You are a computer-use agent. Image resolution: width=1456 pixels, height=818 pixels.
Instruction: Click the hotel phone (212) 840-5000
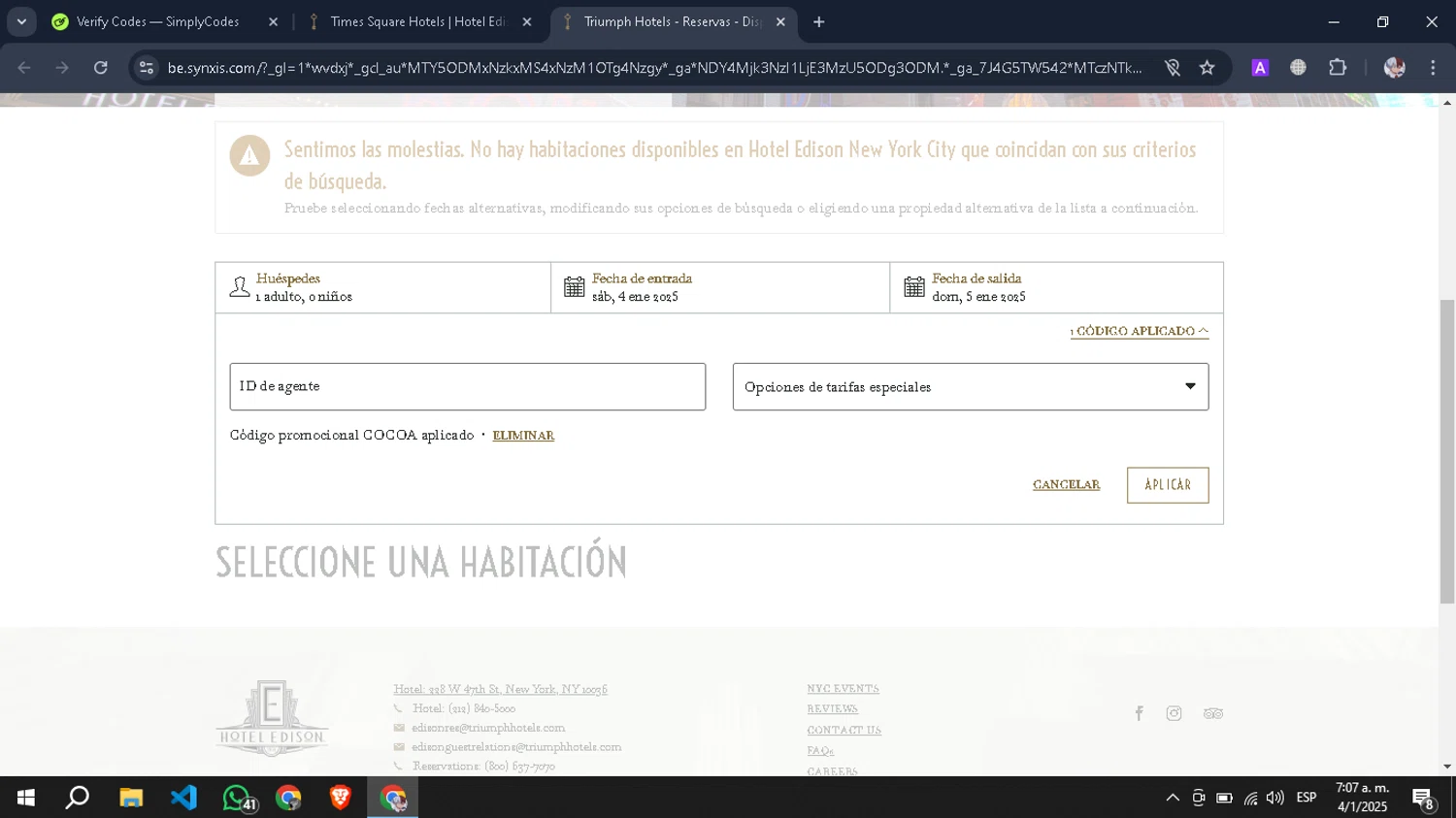(x=464, y=708)
